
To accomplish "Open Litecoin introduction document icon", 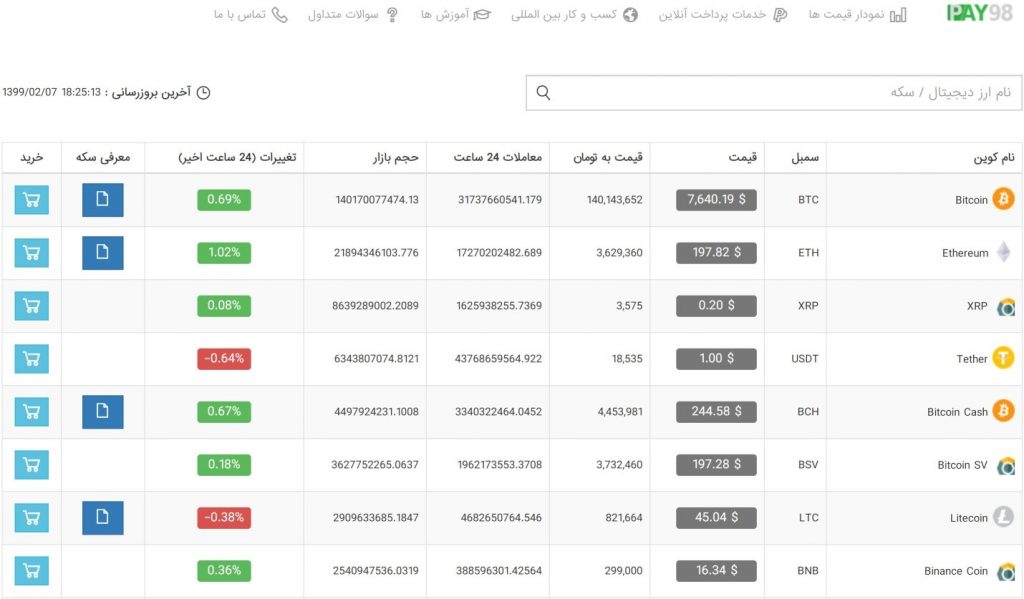I will (x=103, y=517).
